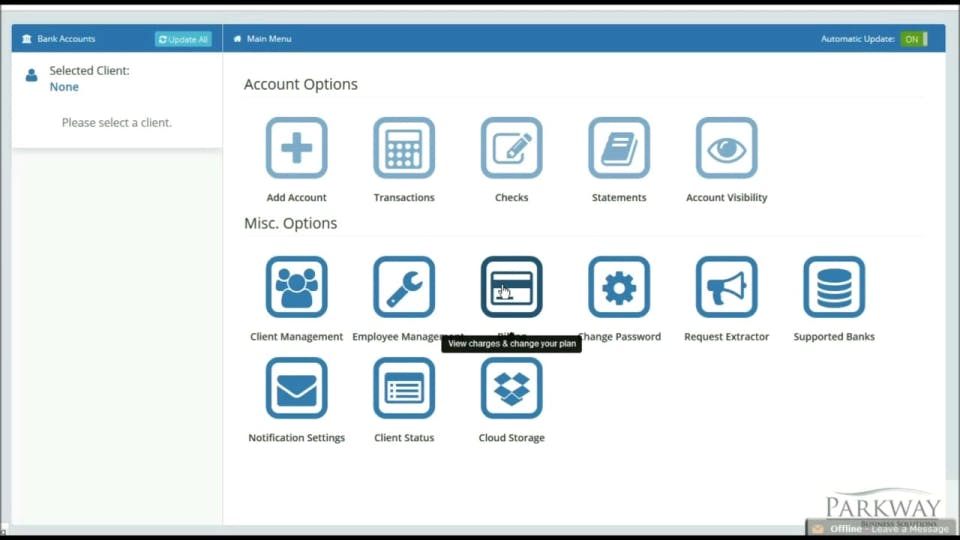The image size is (960, 540).
Task: Open Employee Management wrench icon
Action: pyautogui.click(x=404, y=287)
